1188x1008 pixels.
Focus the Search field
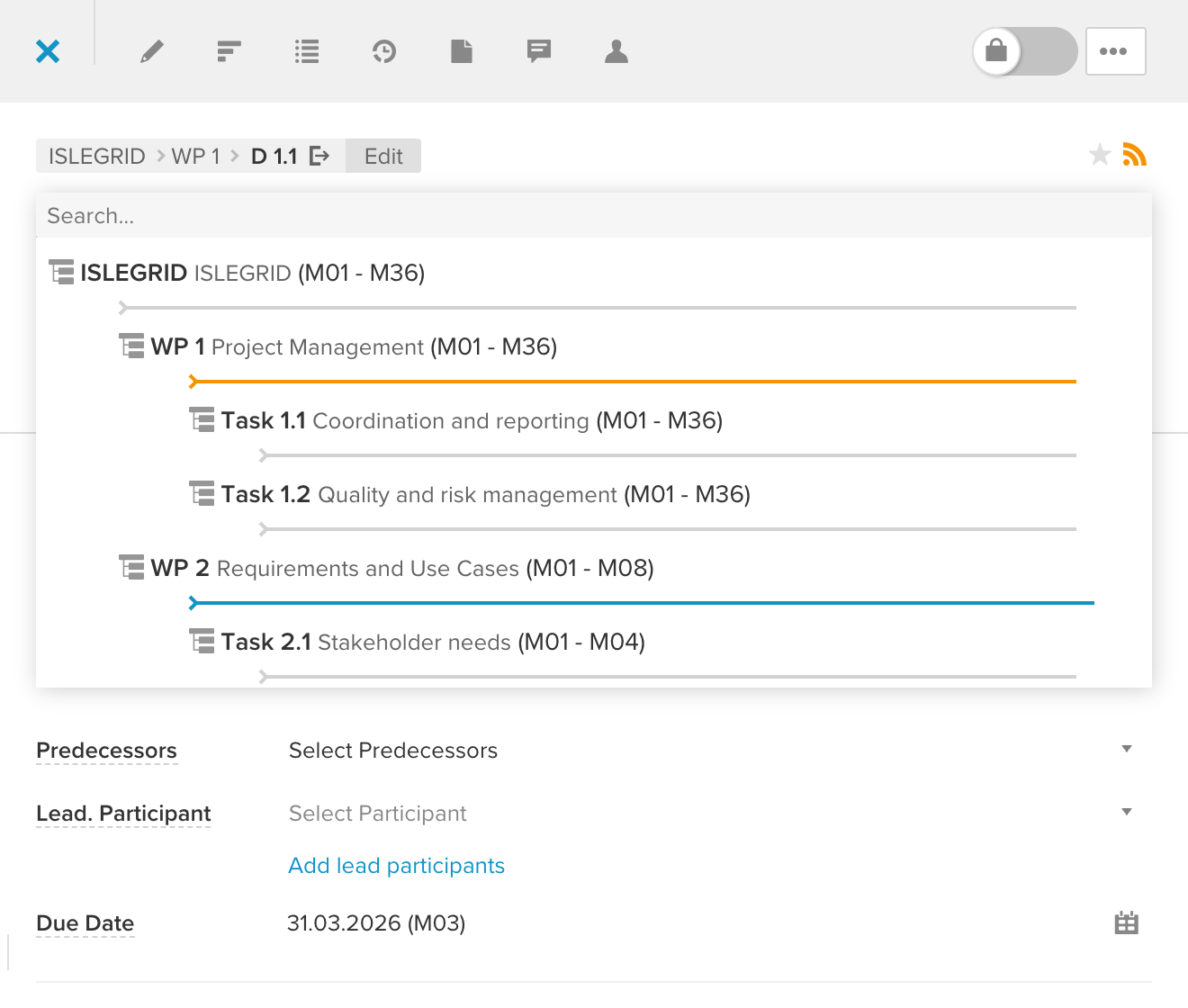(594, 216)
